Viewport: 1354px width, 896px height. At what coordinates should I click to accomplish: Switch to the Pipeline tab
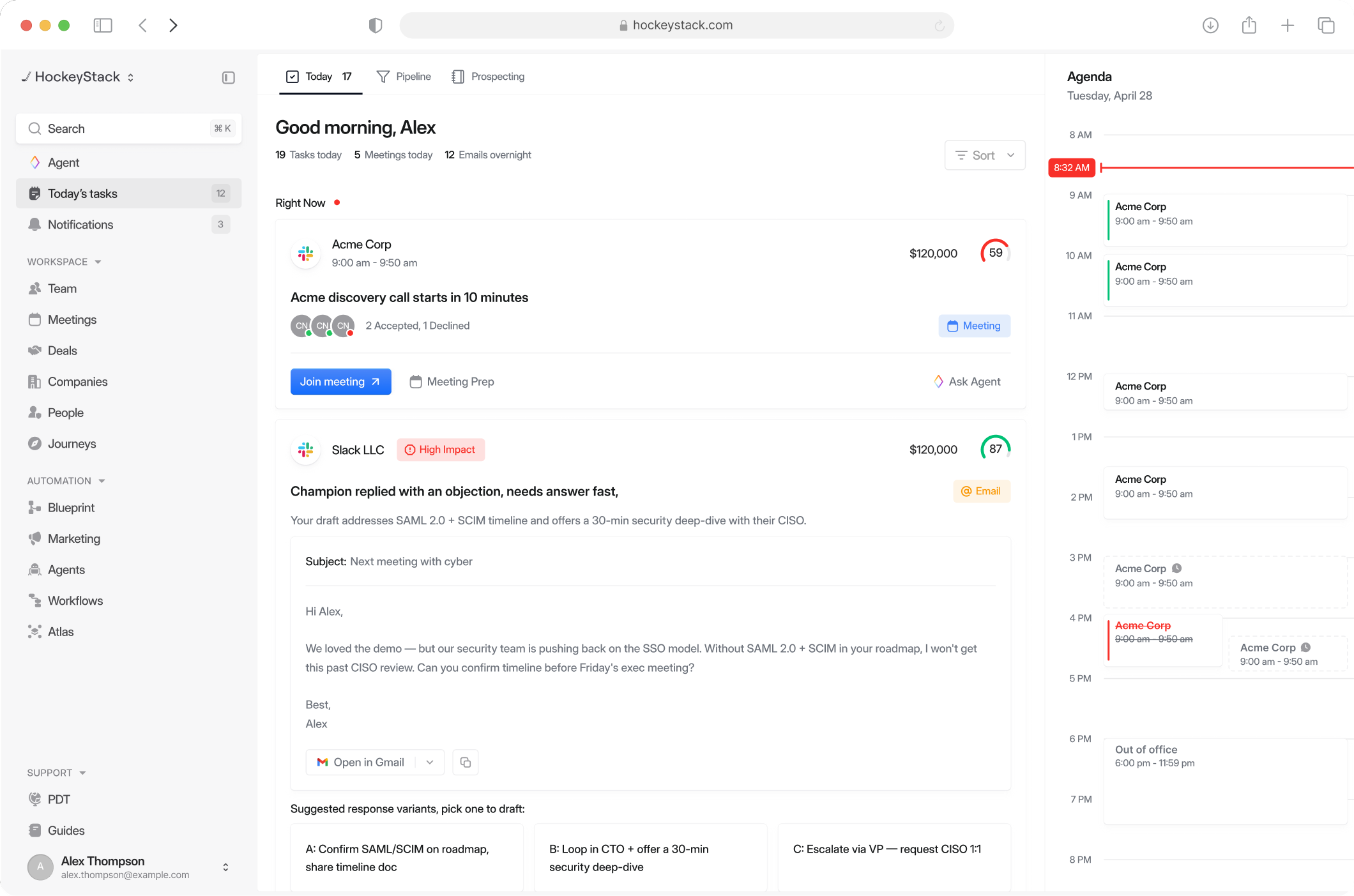pyautogui.click(x=404, y=77)
